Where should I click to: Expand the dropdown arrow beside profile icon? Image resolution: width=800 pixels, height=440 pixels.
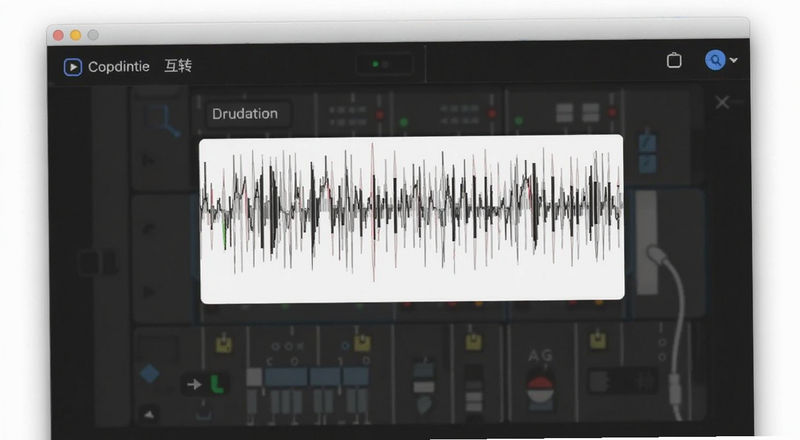[x=734, y=60]
